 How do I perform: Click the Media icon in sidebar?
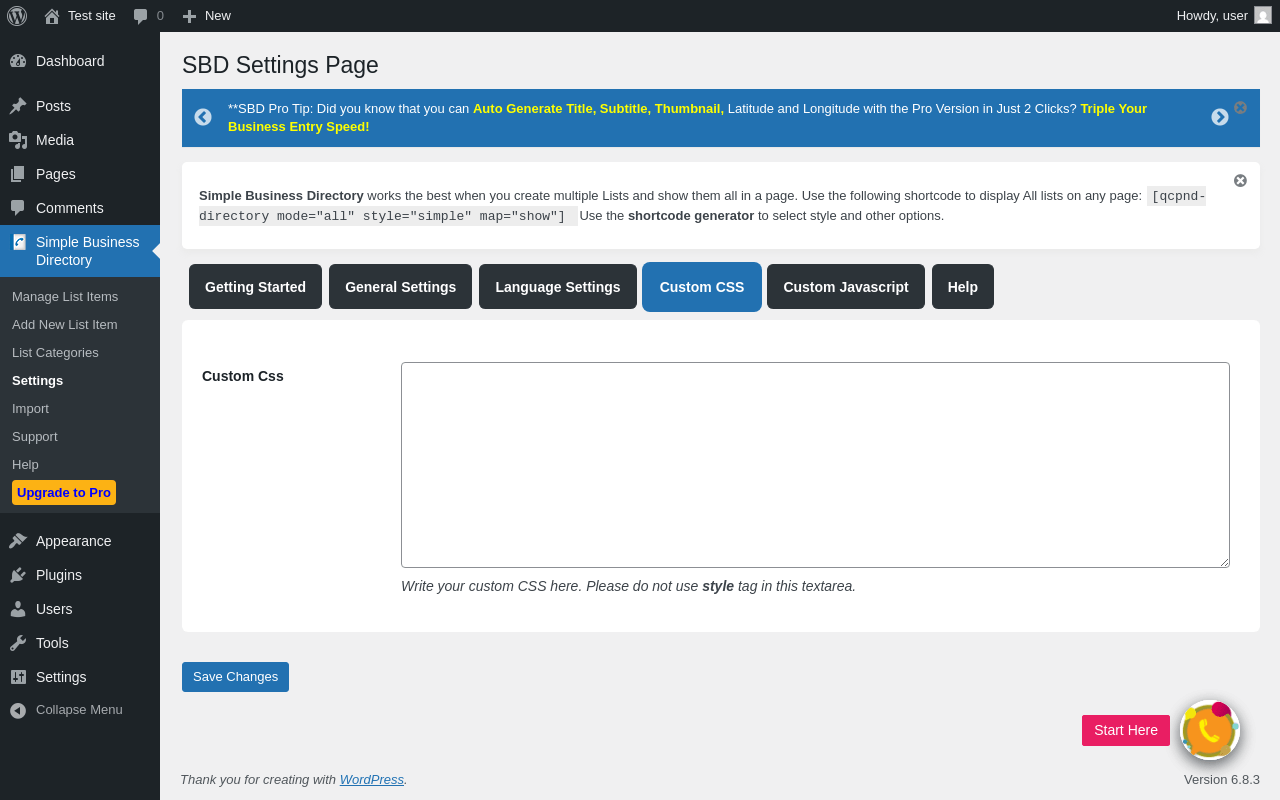click(18, 140)
